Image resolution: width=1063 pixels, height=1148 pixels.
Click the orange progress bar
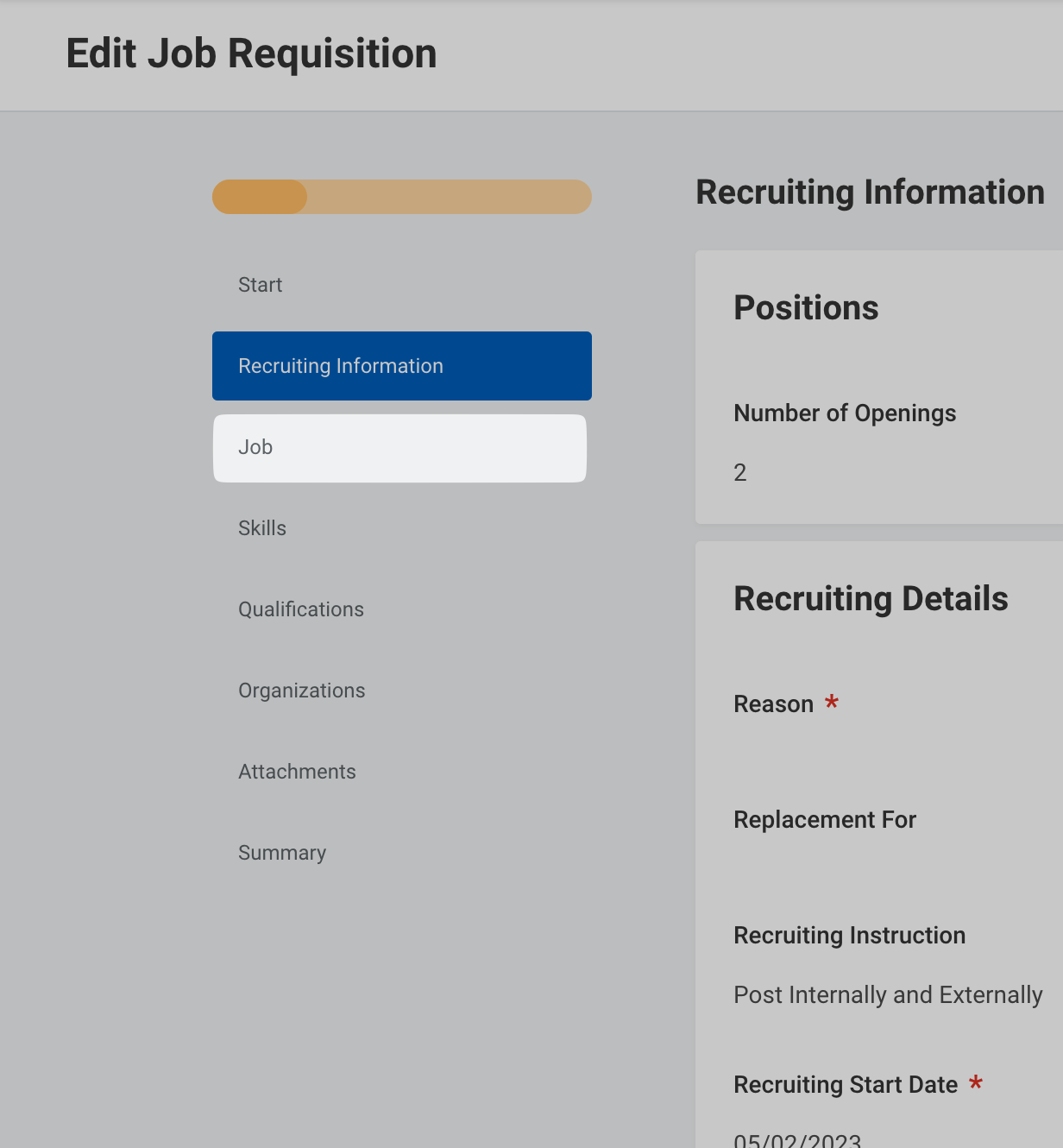tap(402, 197)
